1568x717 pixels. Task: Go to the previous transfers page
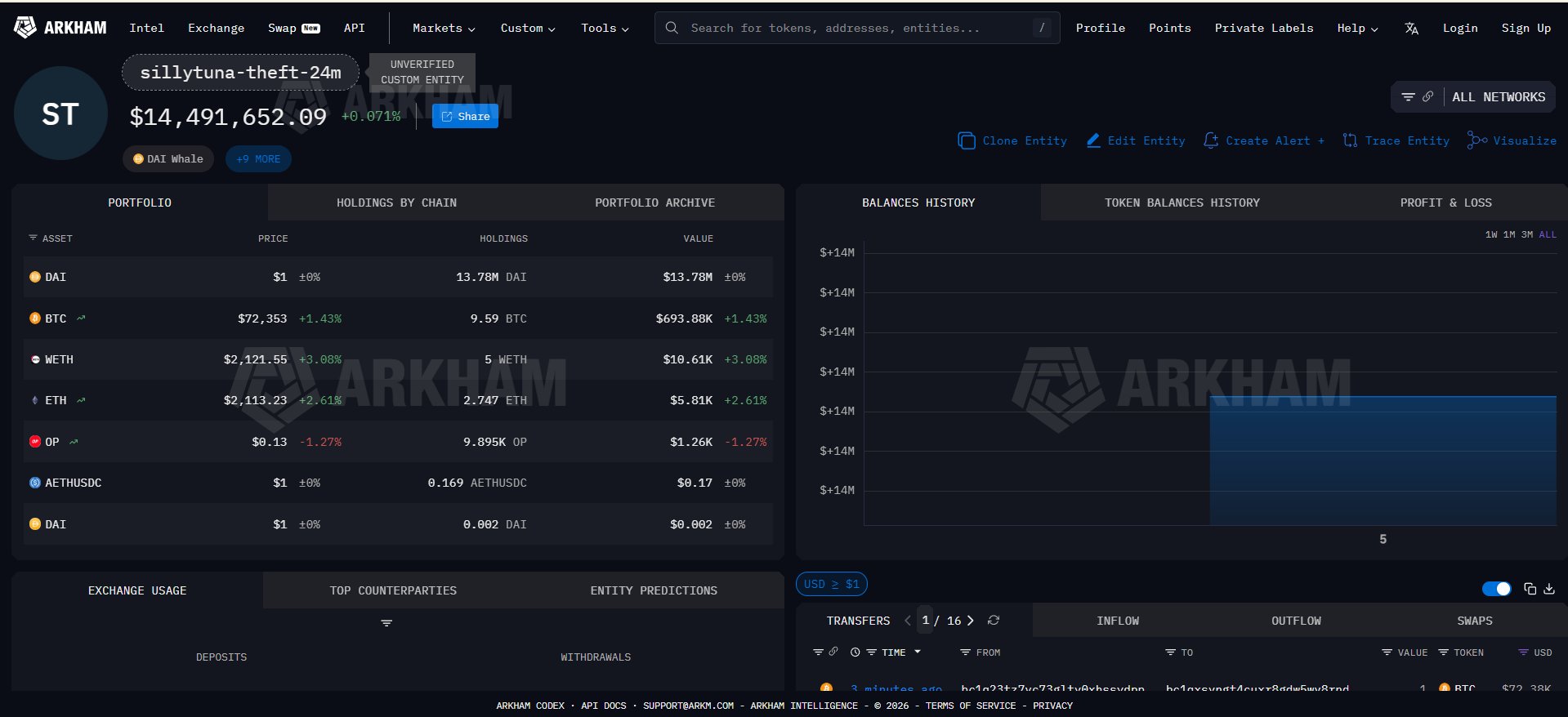click(908, 621)
